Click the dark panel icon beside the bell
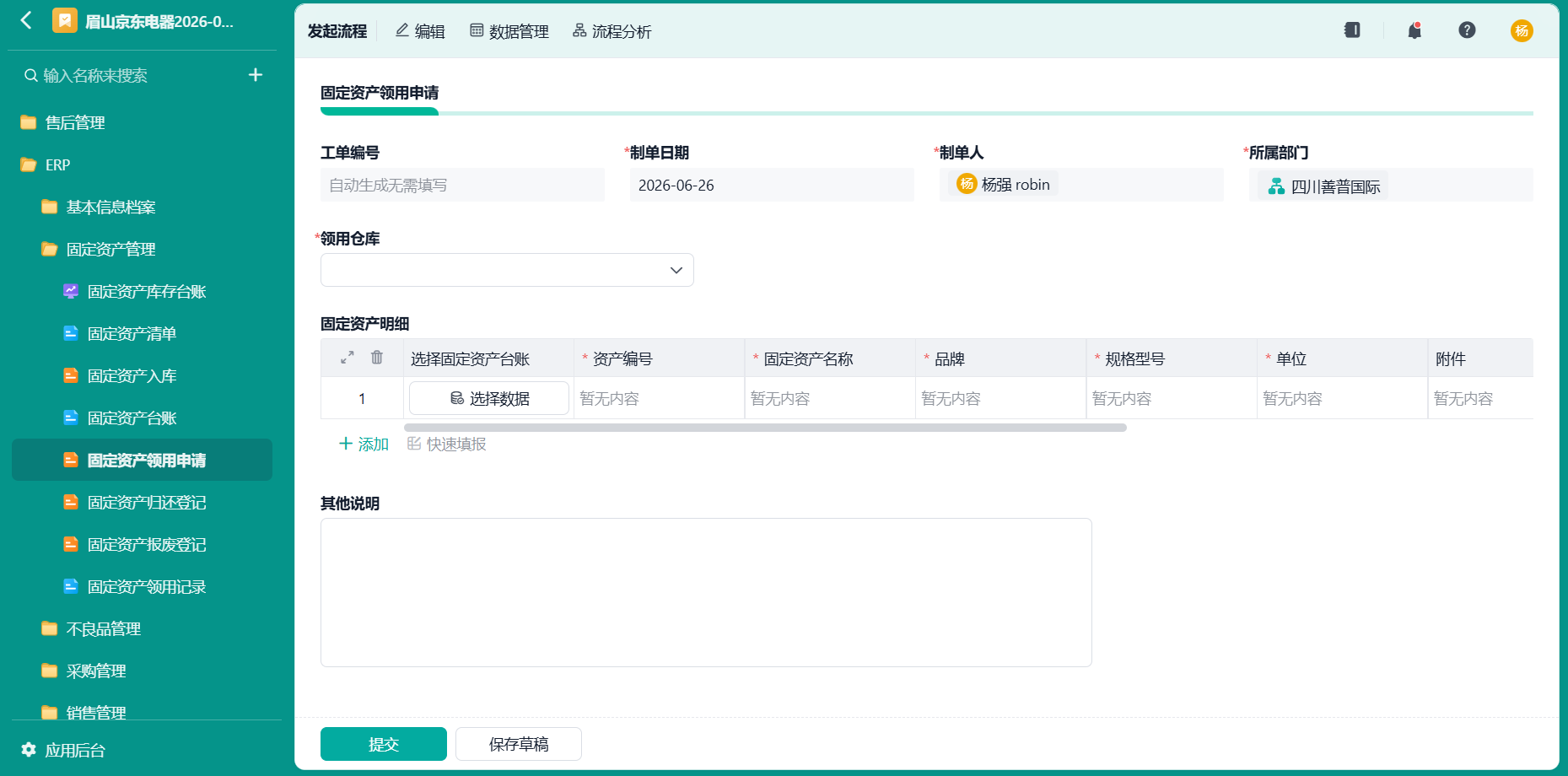Image resolution: width=1568 pixels, height=776 pixels. click(1352, 30)
